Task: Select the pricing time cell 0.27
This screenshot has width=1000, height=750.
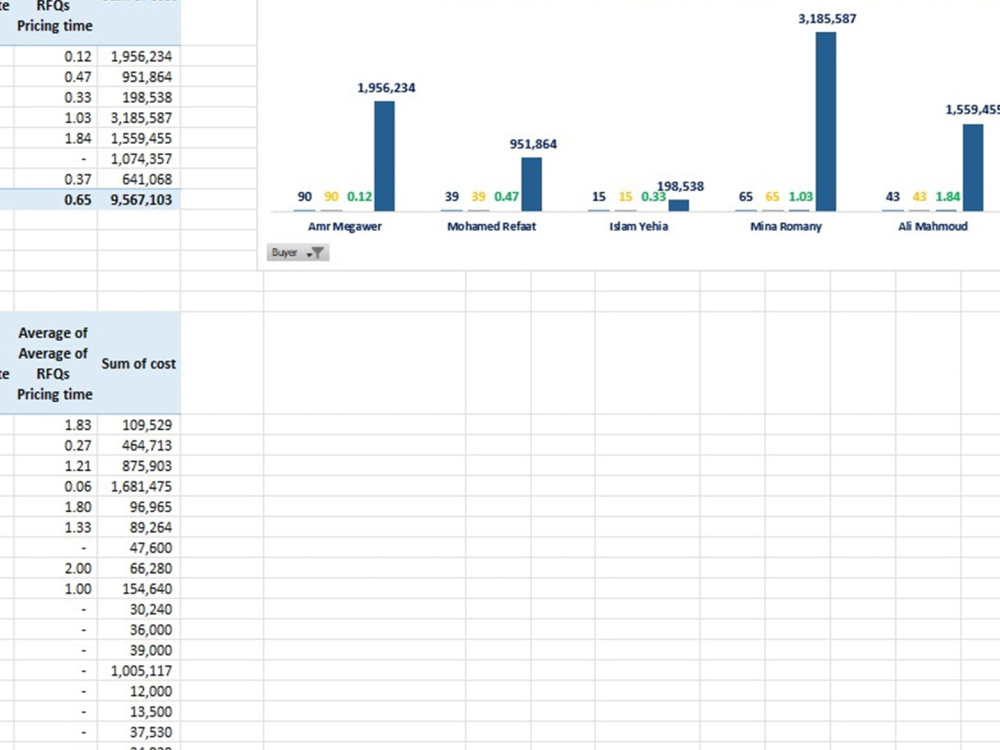Action: coord(55,445)
